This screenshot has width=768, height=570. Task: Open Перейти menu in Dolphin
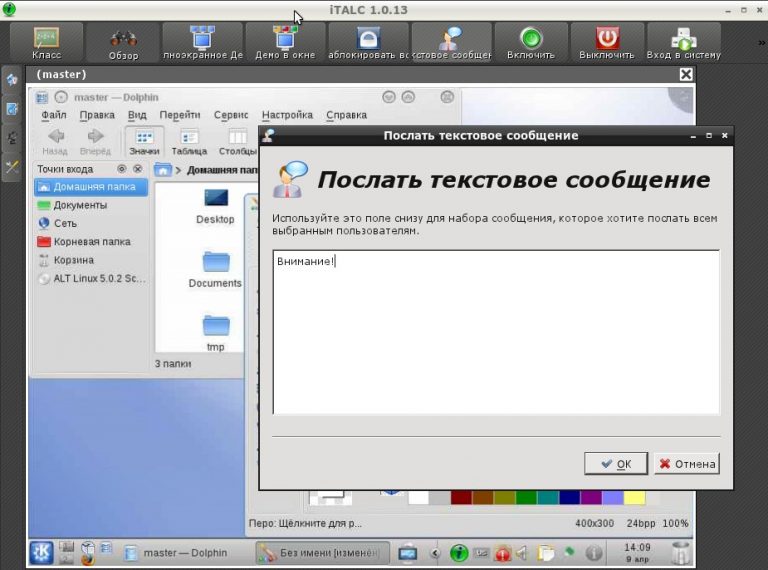tap(180, 115)
